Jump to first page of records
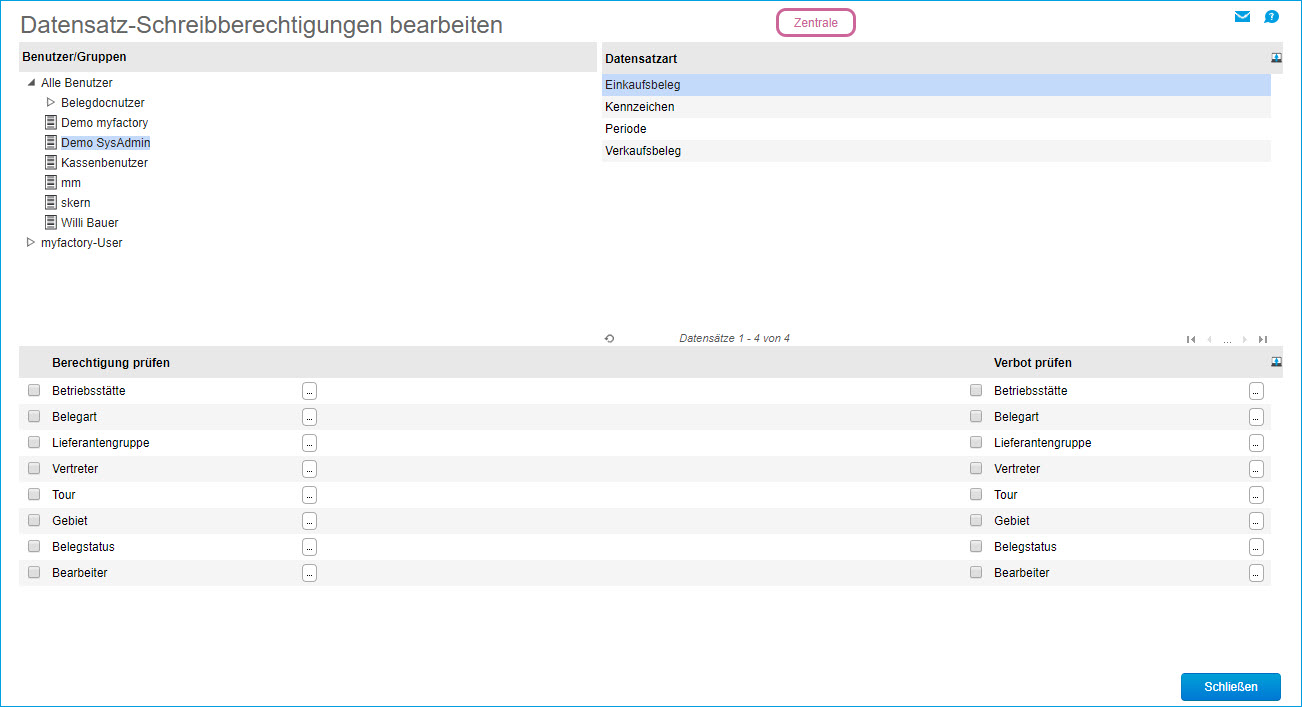Image resolution: width=1302 pixels, height=707 pixels. click(x=1191, y=339)
